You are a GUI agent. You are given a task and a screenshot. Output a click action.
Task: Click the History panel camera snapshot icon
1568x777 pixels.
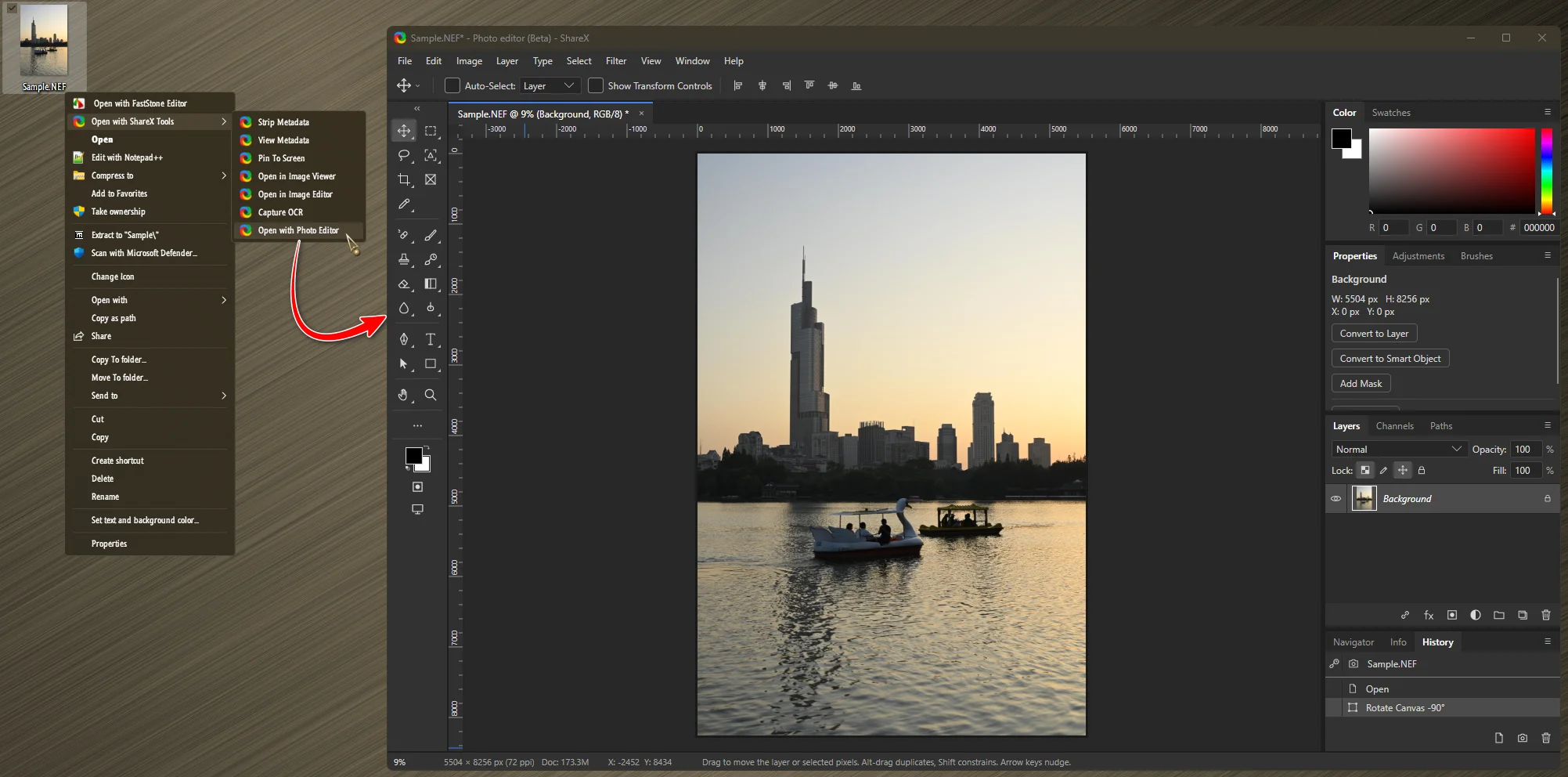(1523, 738)
